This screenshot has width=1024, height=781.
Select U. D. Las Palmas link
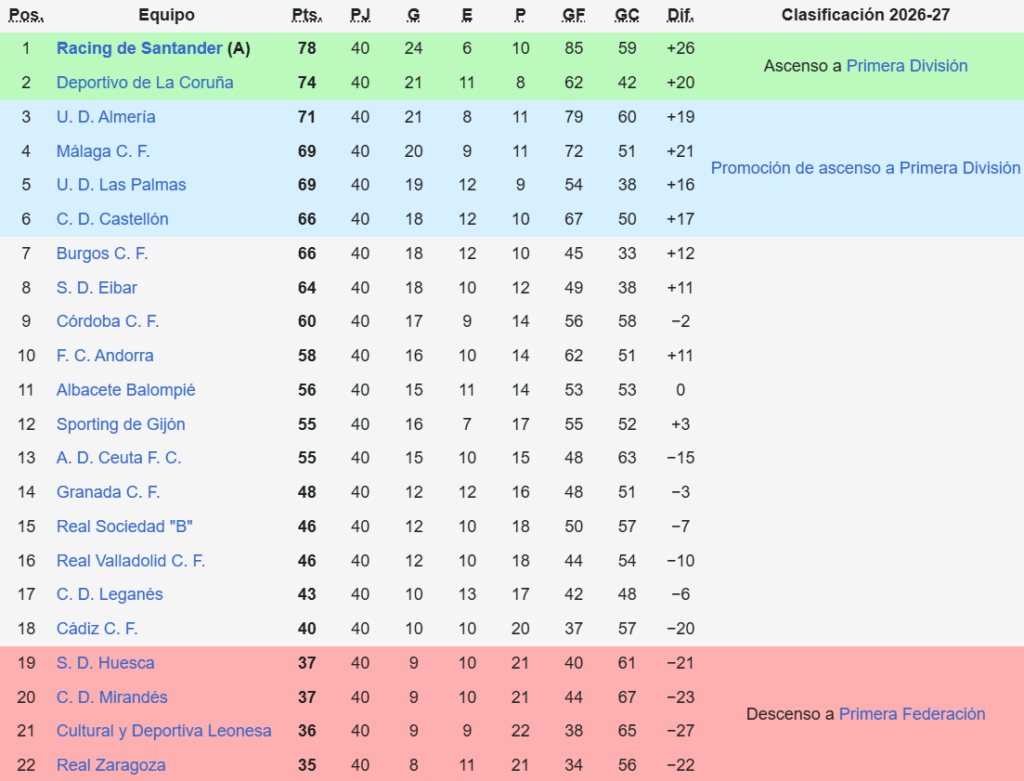(121, 185)
